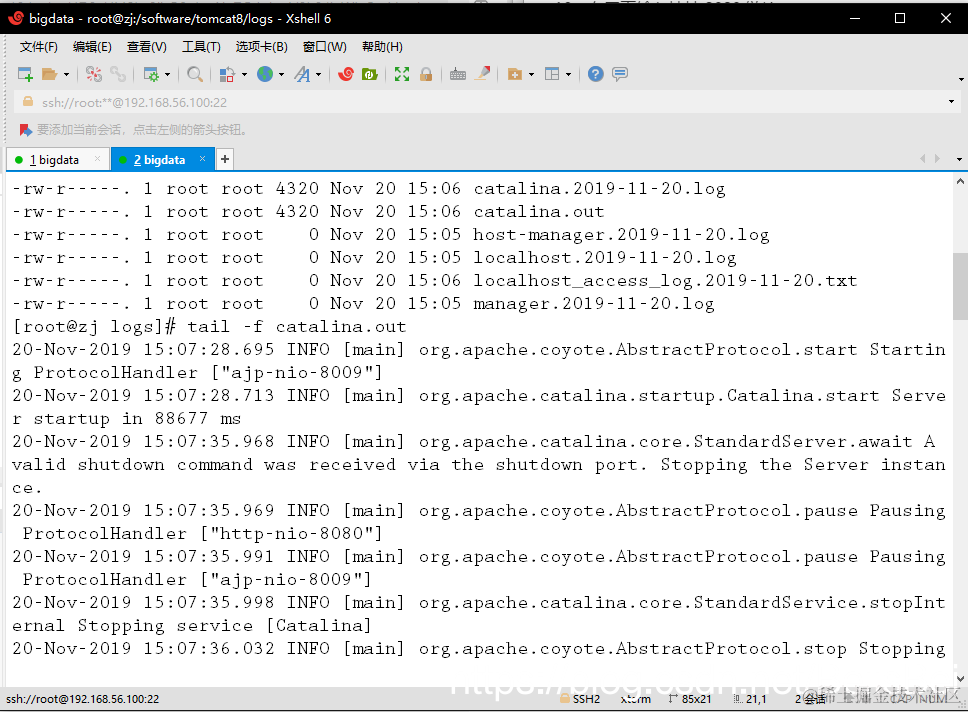Expand the file transfer dropdown arrow
968x712 pixels.
(x=531, y=75)
